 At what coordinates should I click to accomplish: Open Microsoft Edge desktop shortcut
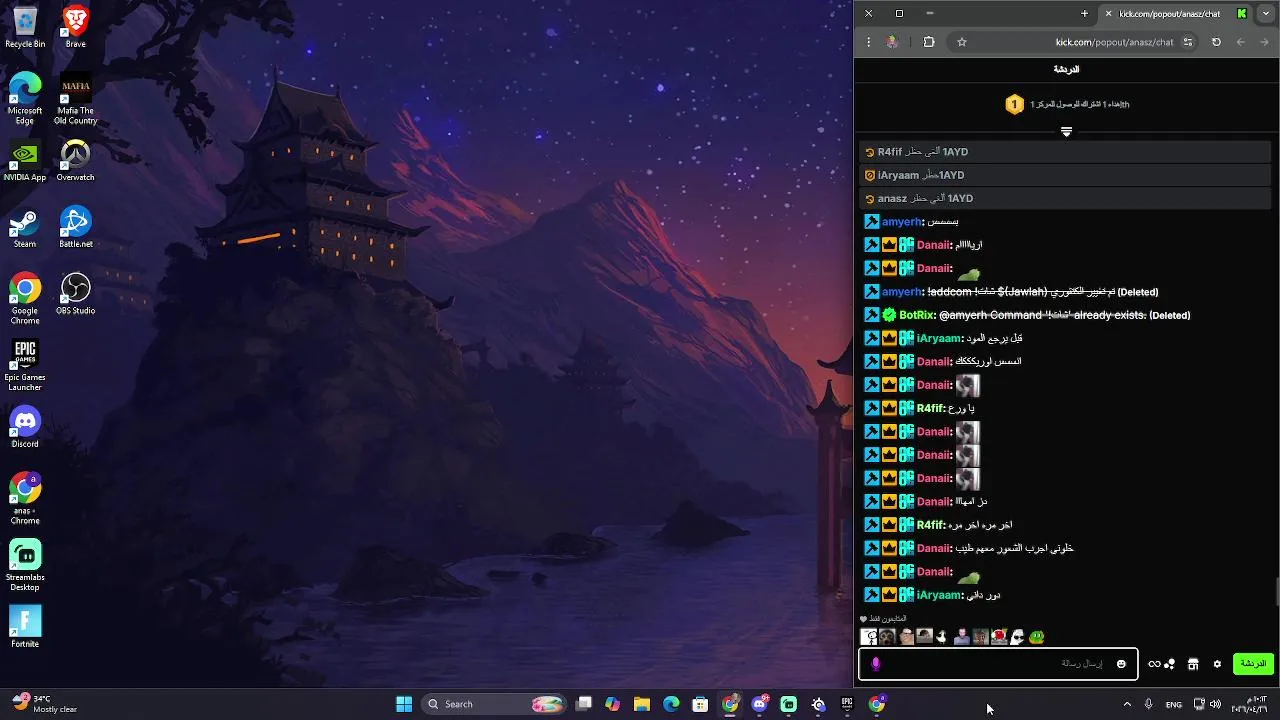(25, 99)
